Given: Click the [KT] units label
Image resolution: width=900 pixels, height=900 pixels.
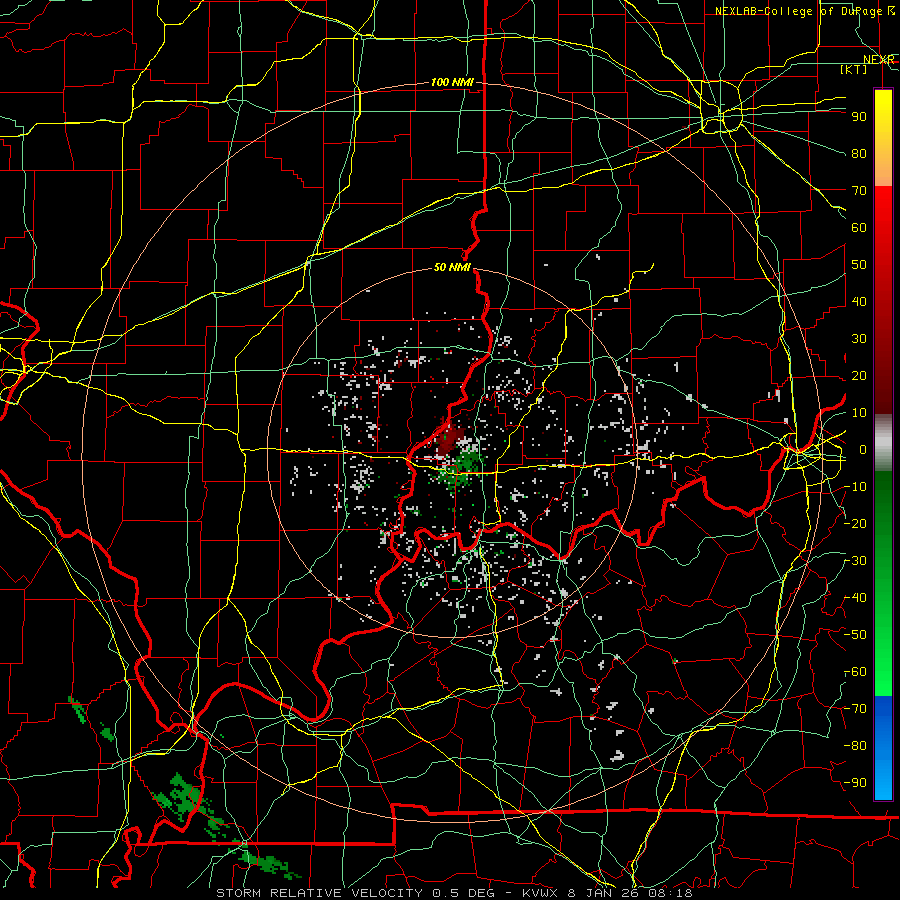Looking at the screenshot, I should 854,69.
